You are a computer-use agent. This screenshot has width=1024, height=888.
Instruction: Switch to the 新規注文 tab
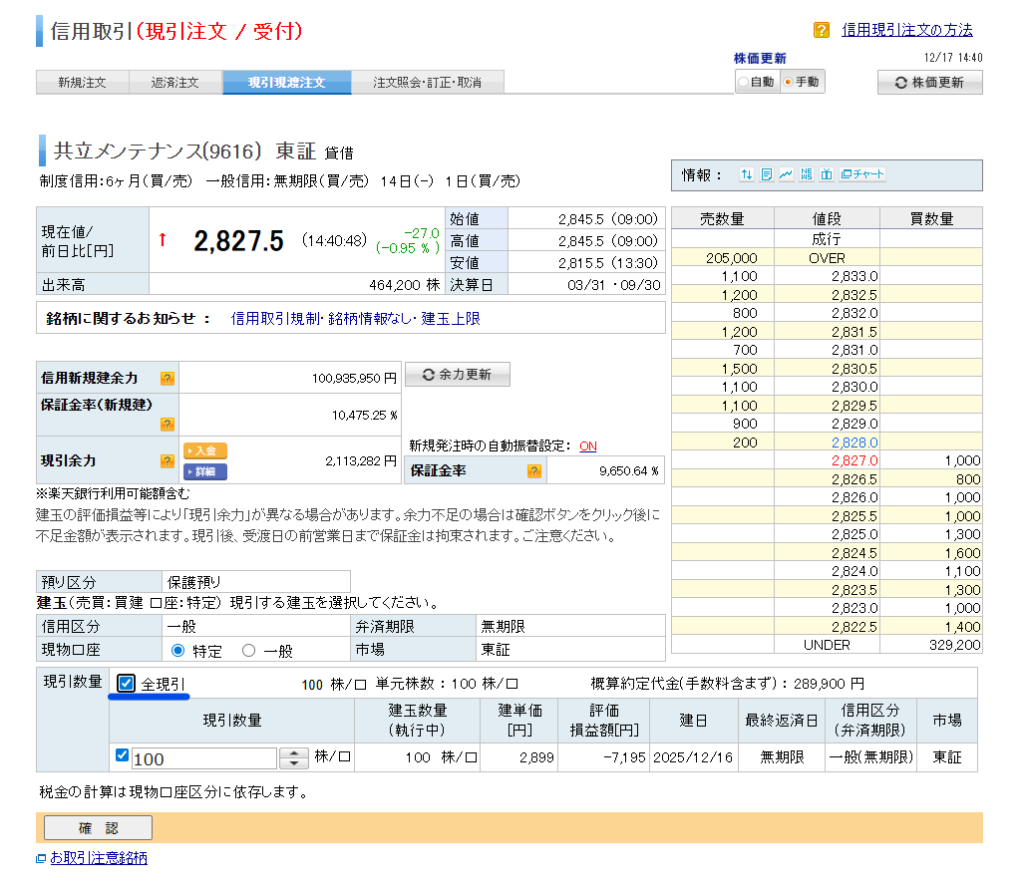(82, 82)
